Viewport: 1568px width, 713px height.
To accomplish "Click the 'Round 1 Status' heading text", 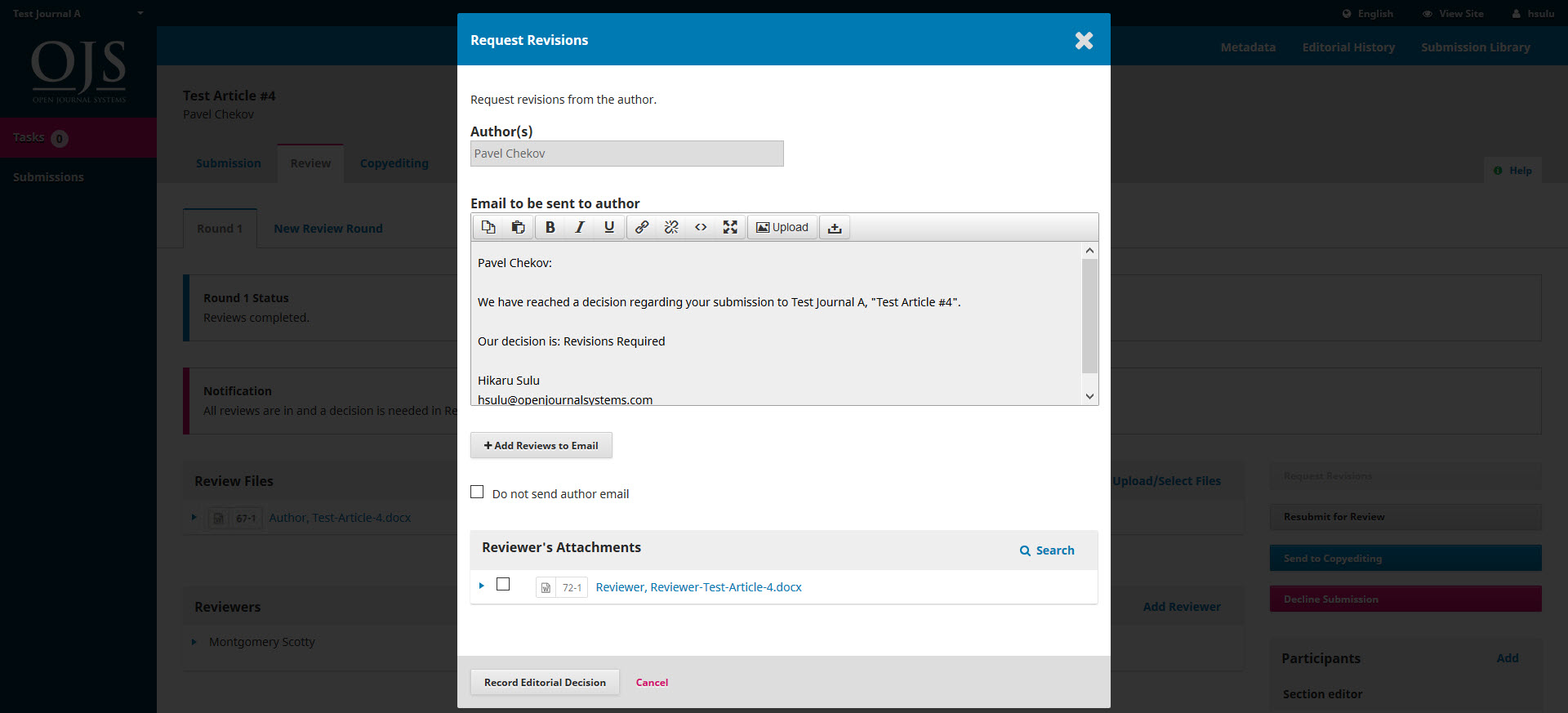I will pos(246,298).
